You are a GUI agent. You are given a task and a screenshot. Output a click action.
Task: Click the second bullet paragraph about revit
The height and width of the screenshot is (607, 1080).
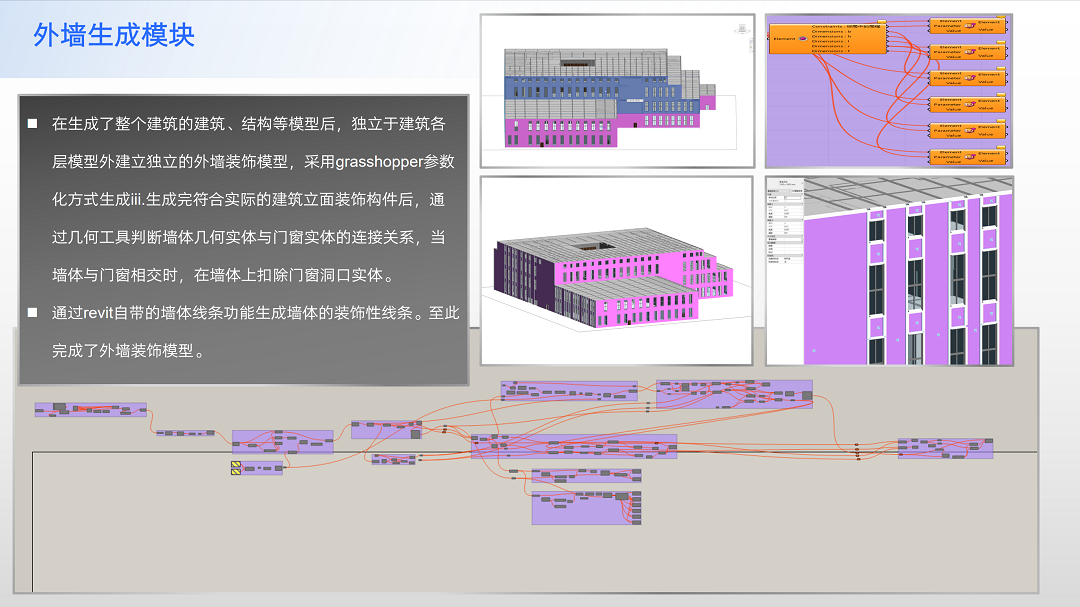coord(255,332)
